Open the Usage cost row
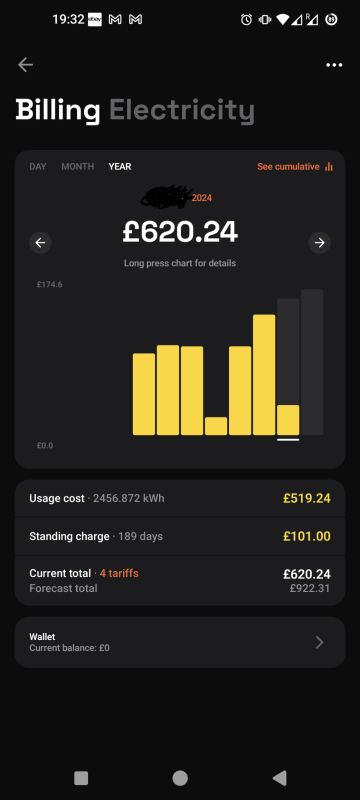This screenshot has height=800, width=360. [180, 498]
